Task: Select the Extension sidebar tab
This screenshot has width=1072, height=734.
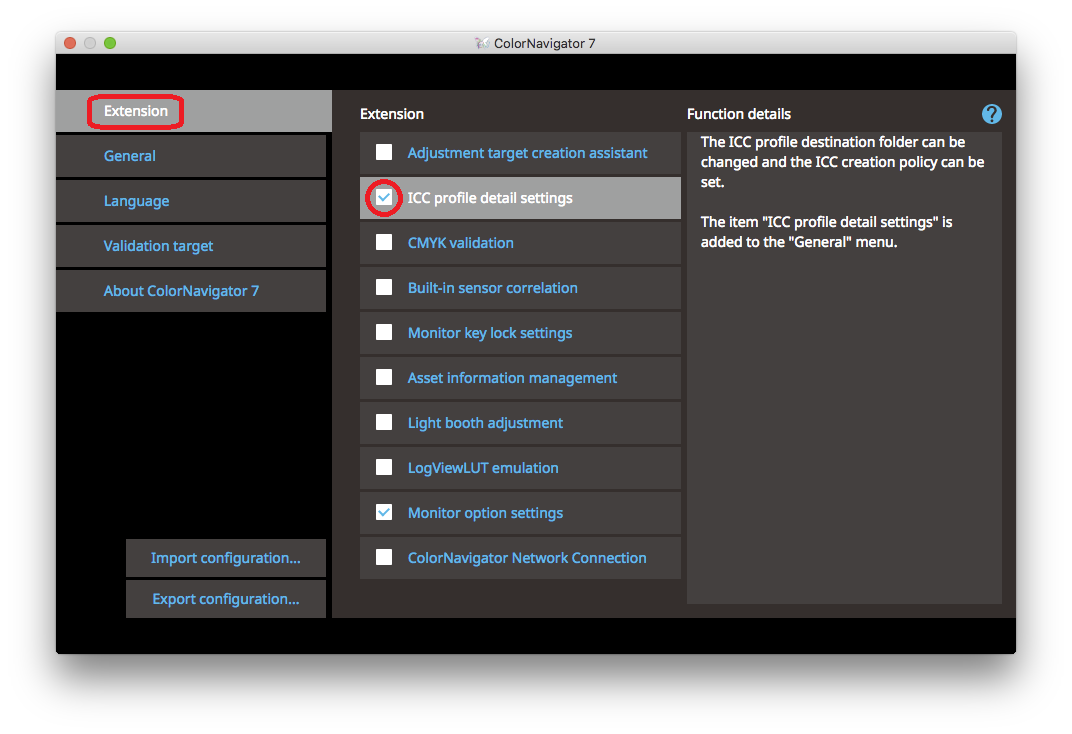Action: pos(193,111)
